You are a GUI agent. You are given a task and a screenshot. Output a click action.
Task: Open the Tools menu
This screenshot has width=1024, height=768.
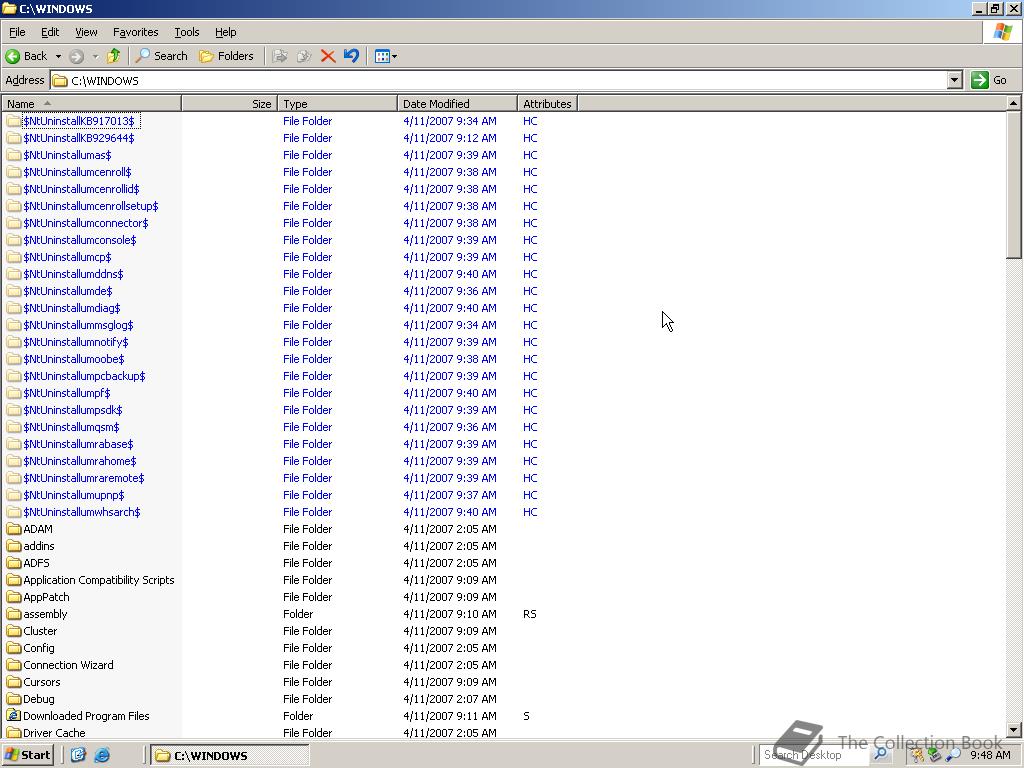pyautogui.click(x=187, y=32)
